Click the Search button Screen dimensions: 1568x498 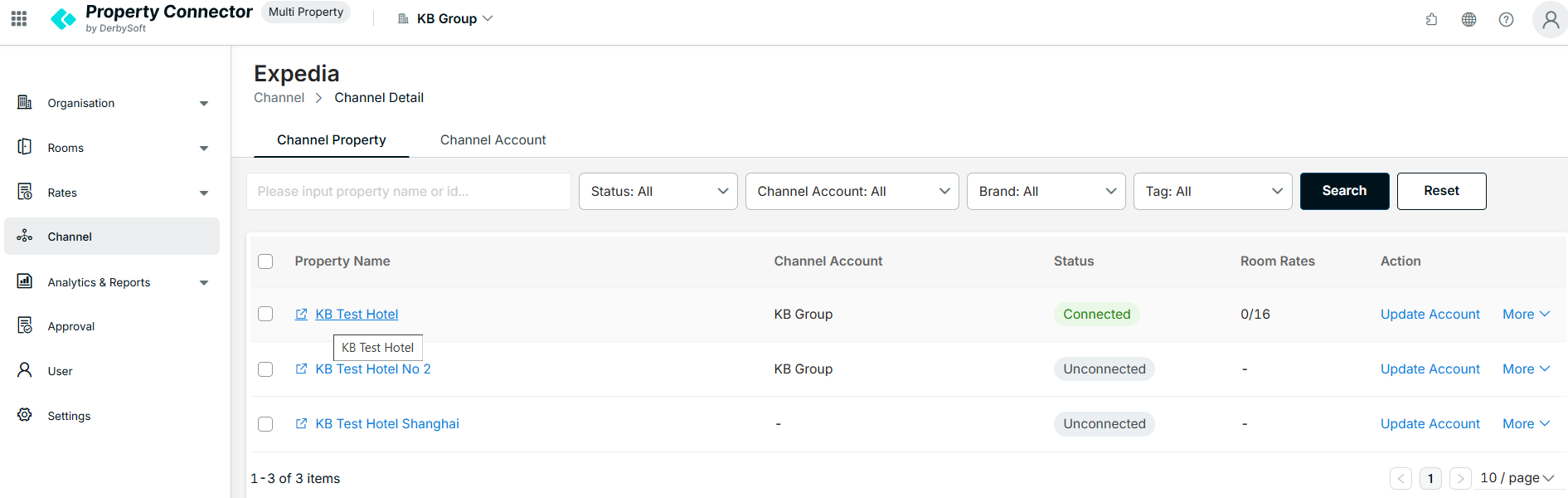pyautogui.click(x=1344, y=191)
